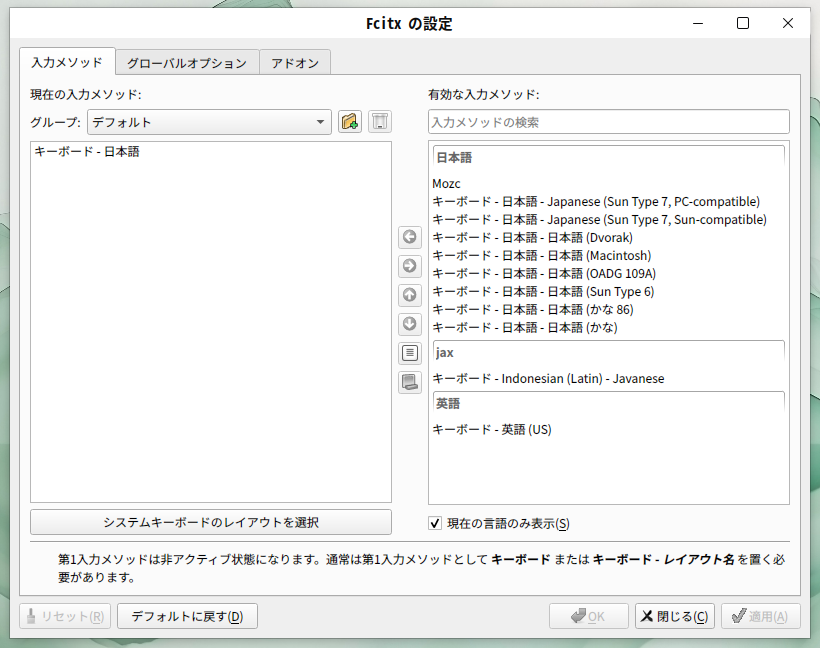Open the グローバルオプション tab
The image size is (820, 648).
[x=187, y=63]
